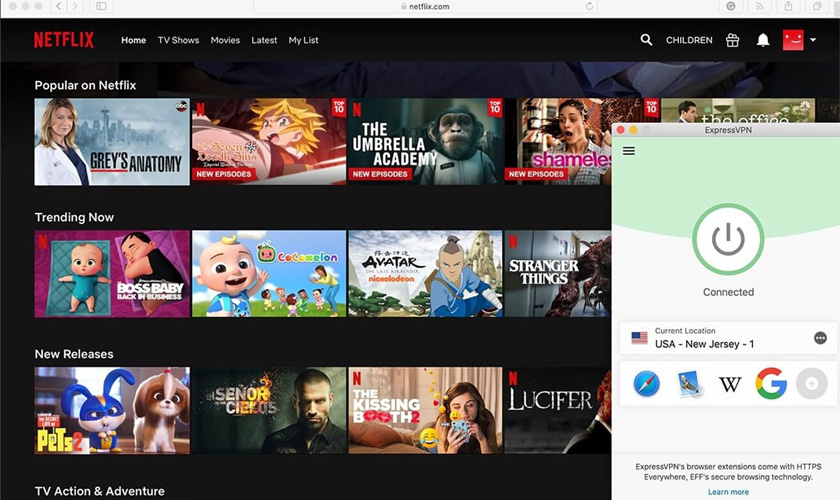The image size is (840, 500).
Task: Open Netflix notifications bell
Action: tap(763, 40)
